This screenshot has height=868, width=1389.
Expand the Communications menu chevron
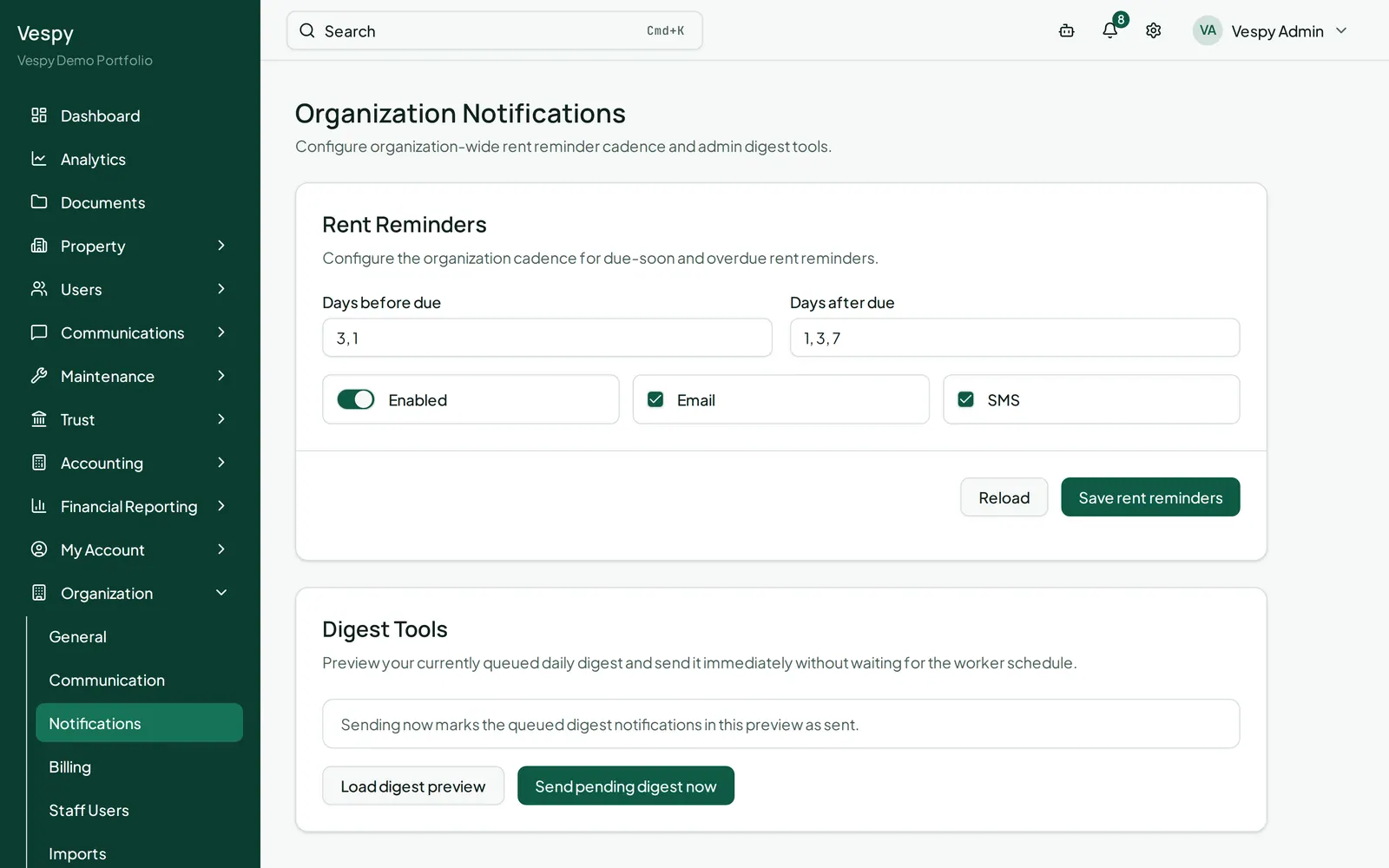(221, 332)
